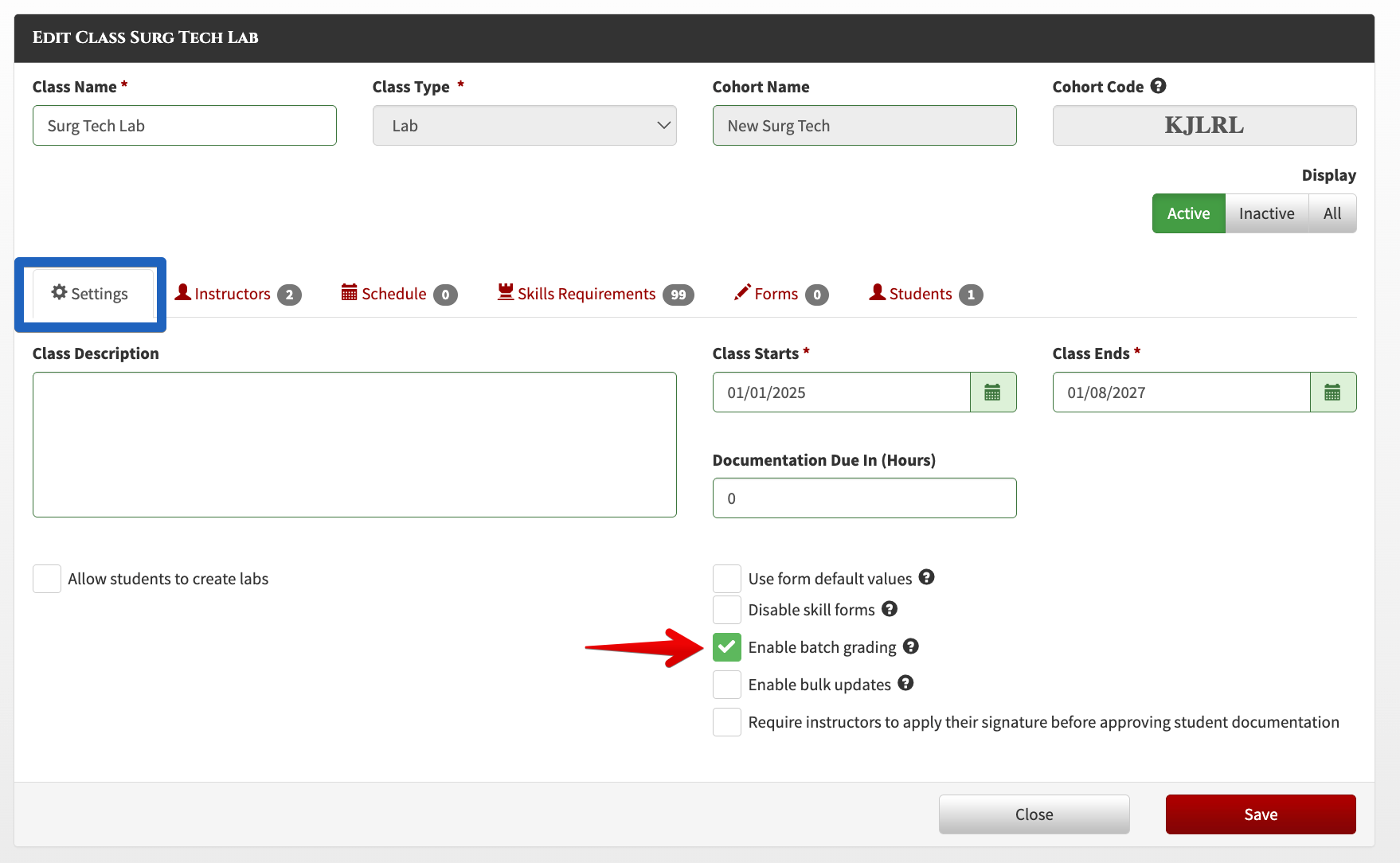Switch to the Schedule tab

coord(399,294)
